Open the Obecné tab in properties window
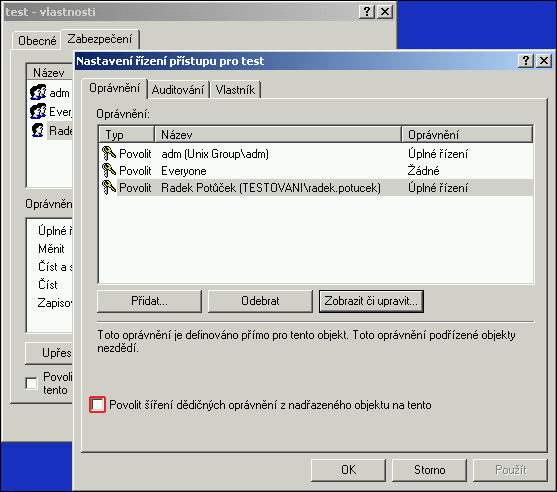 (x=37, y=41)
